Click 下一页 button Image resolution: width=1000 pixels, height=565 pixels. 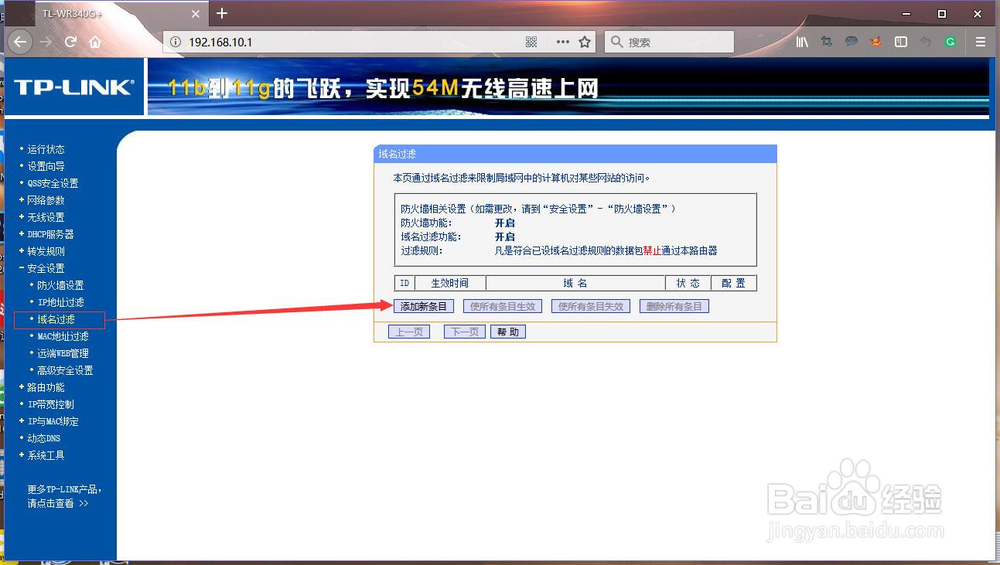465,332
